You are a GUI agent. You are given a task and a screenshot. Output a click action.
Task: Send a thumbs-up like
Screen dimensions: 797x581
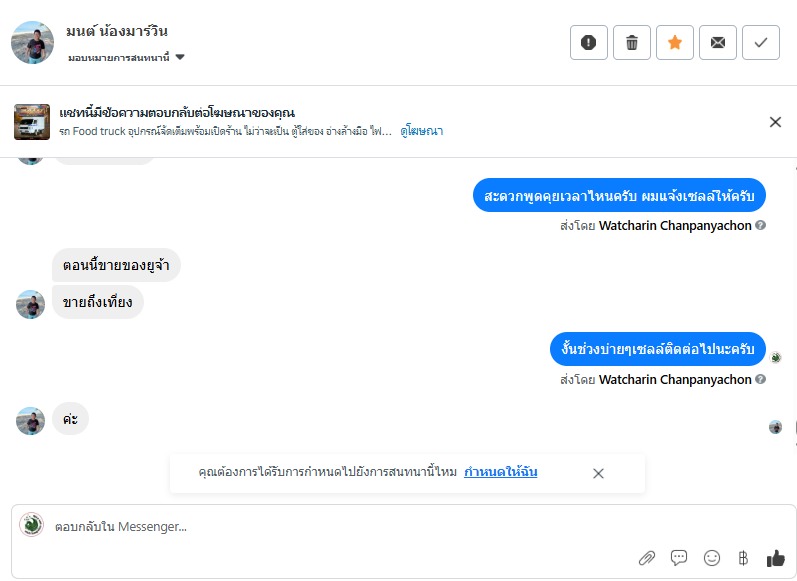(x=775, y=558)
